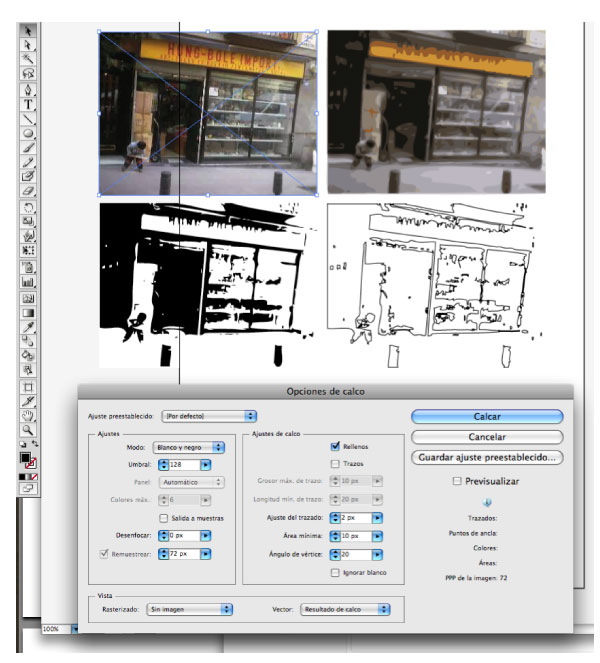Click the swap fill and stroke arrows
This screenshot has height=663, width=600.
[34, 444]
